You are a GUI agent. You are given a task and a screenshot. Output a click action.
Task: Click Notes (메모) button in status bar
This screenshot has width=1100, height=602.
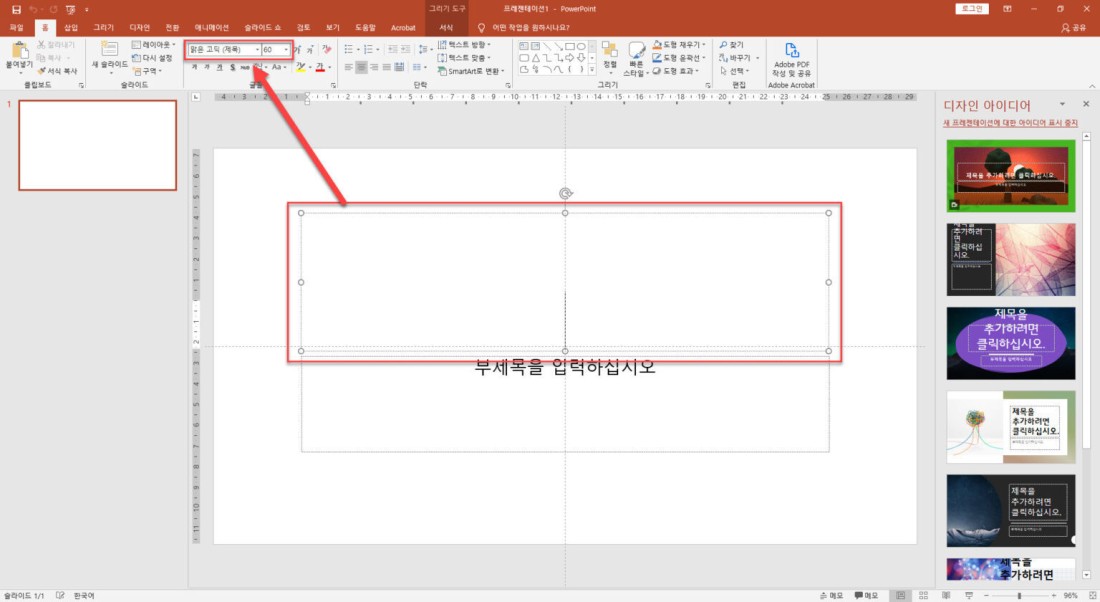(x=831, y=595)
